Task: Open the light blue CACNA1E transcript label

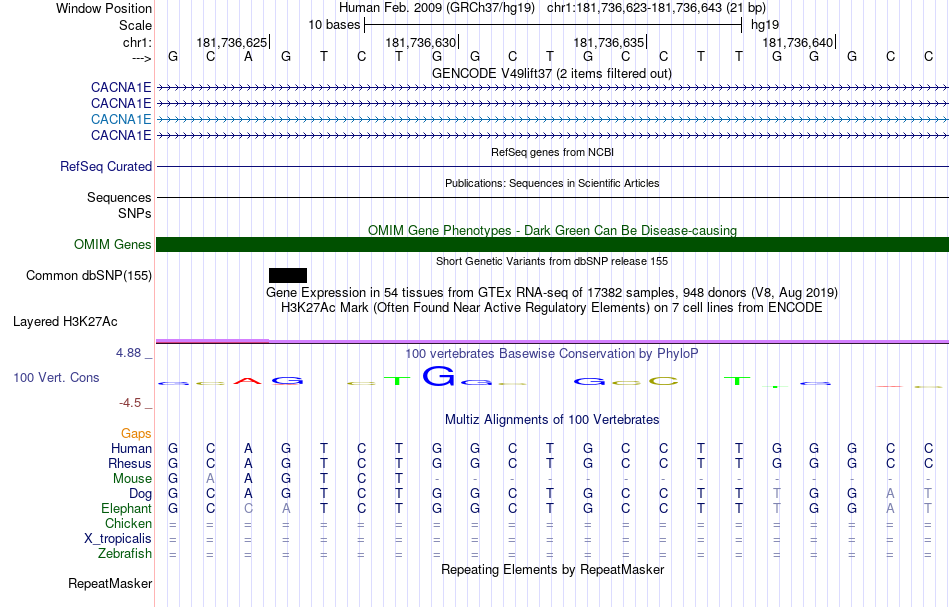Action: (x=121, y=119)
